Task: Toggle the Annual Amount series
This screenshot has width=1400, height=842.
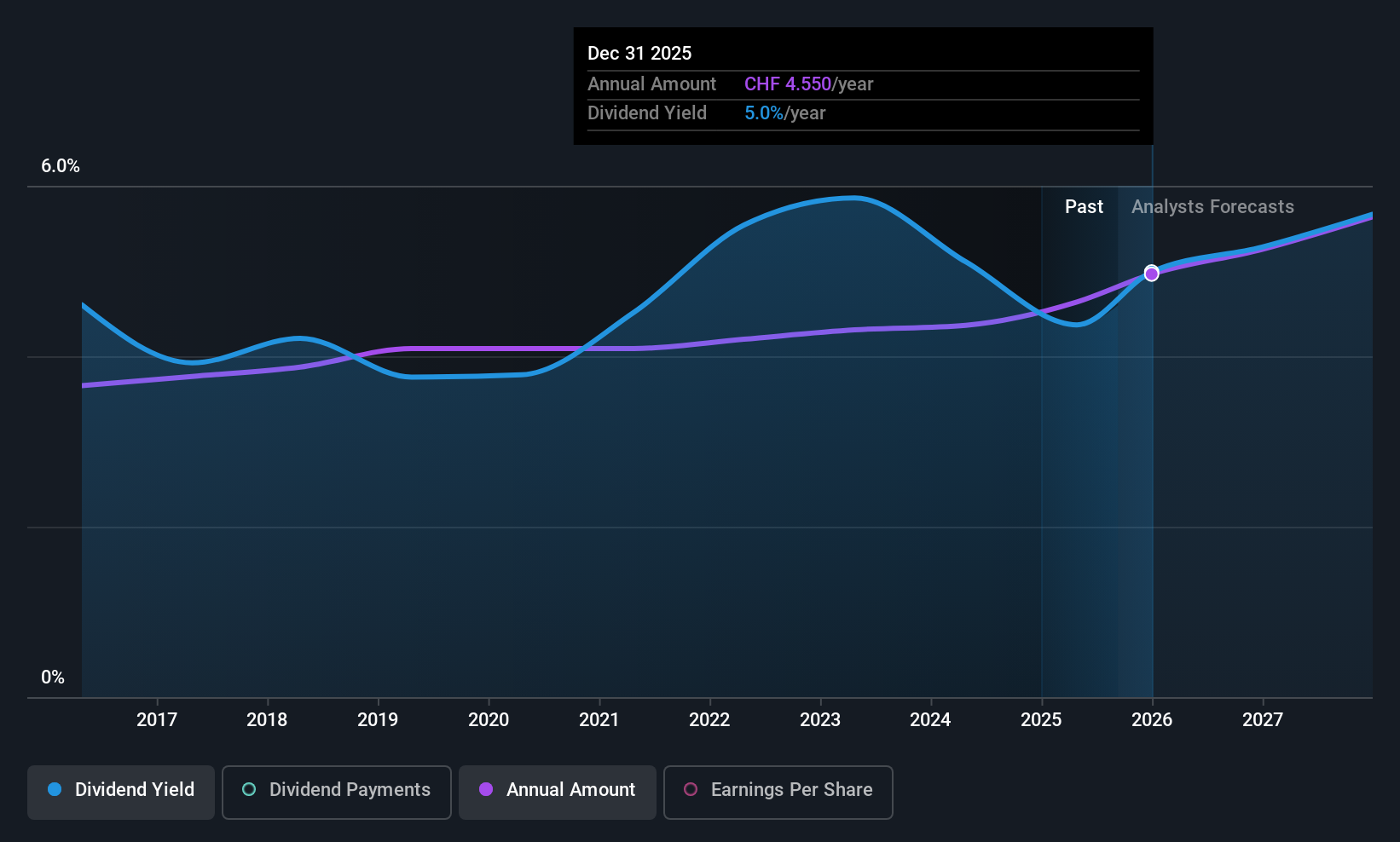Action: 558,792
